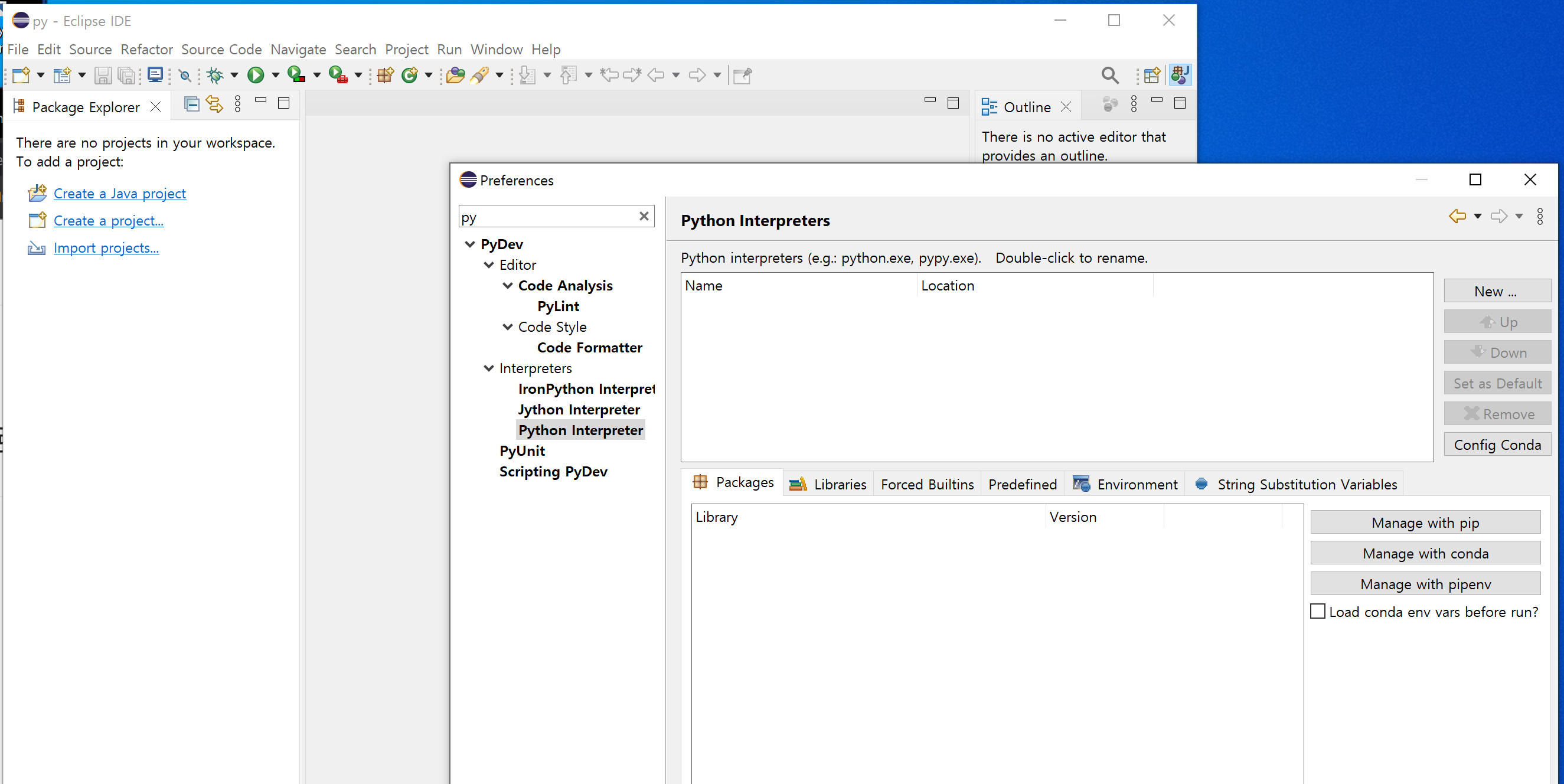Toggle Link with Editor in Package Explorer
1564x784 pixels.
pos(214,104)
